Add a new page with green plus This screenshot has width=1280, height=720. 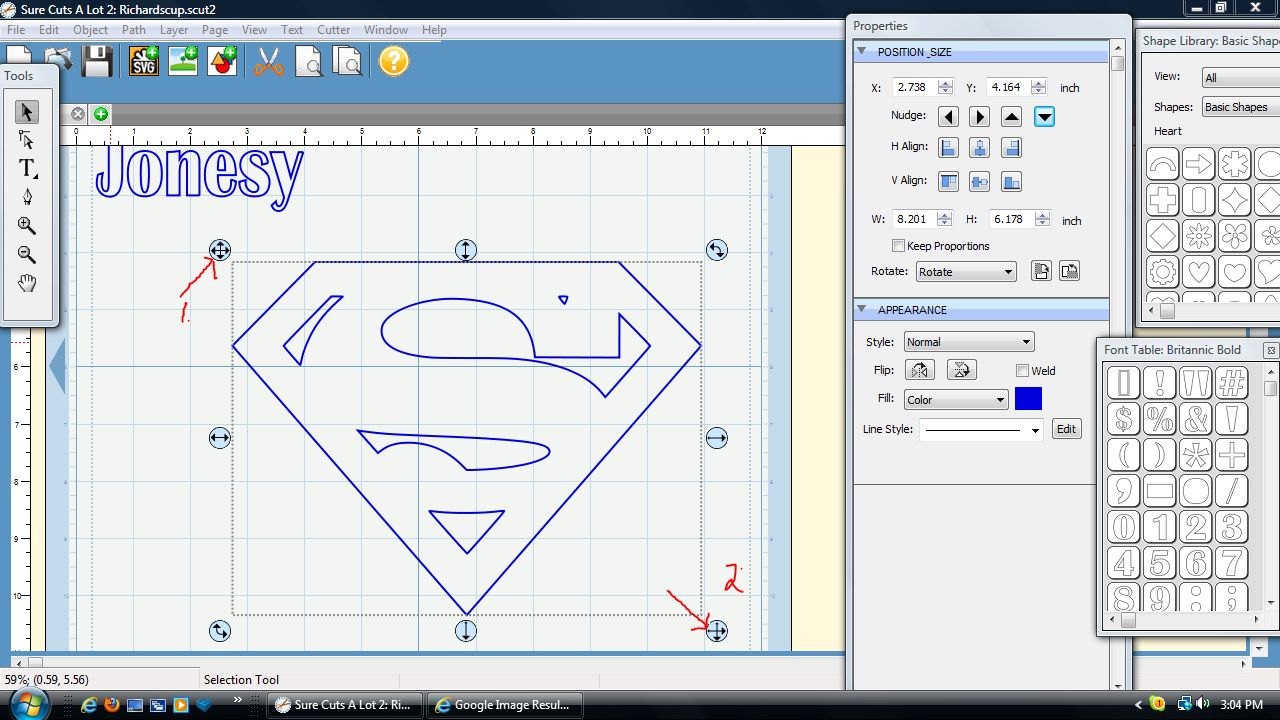point(101,114)
